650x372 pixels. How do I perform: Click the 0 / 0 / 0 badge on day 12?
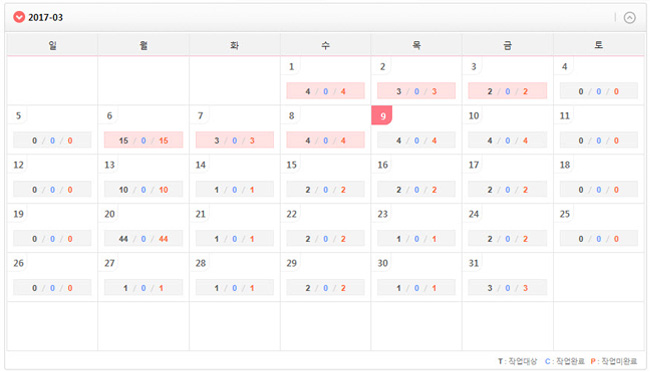pos(52,190)
